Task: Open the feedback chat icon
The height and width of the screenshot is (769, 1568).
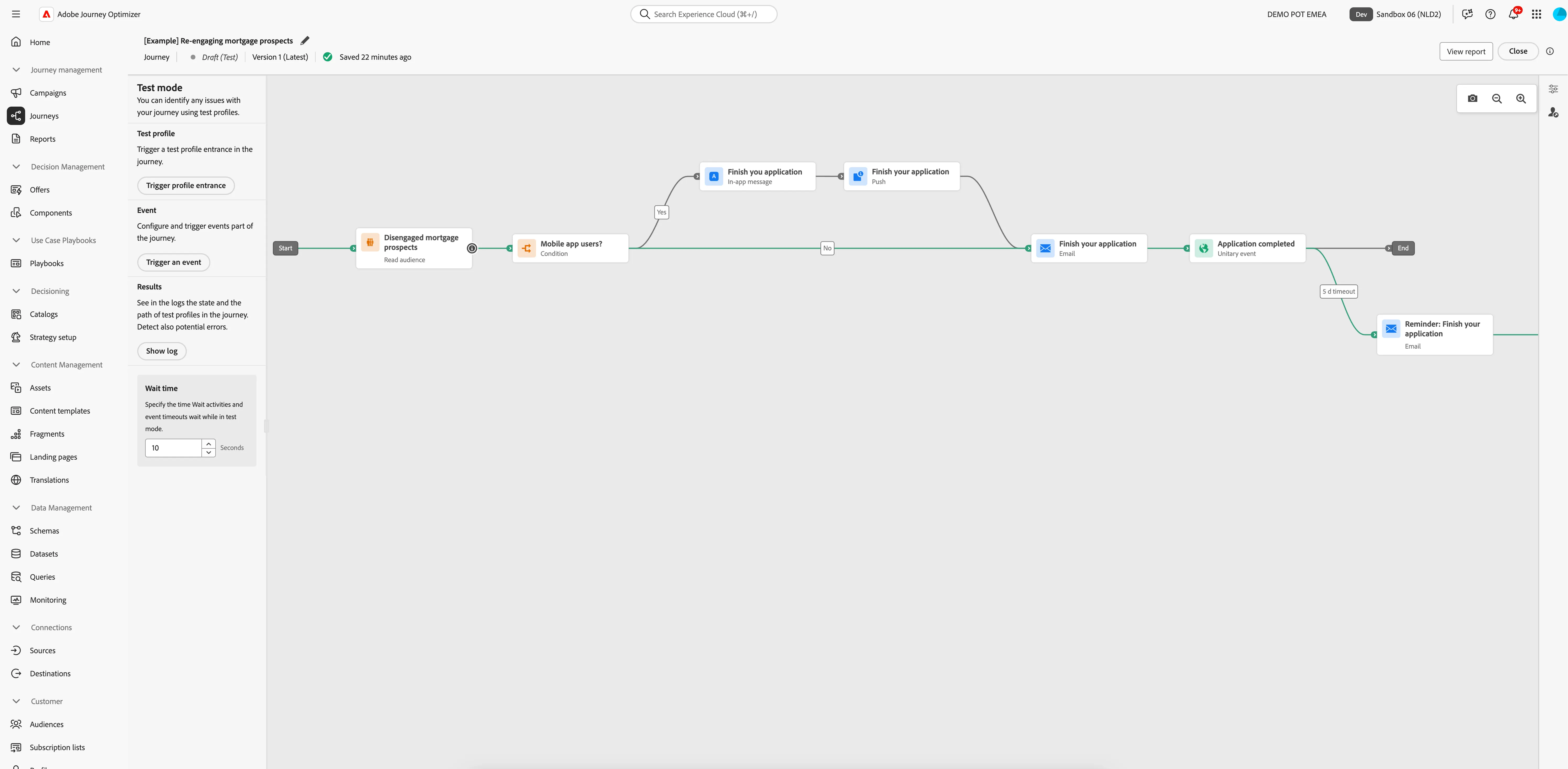Action: [x=1468, y=14]
